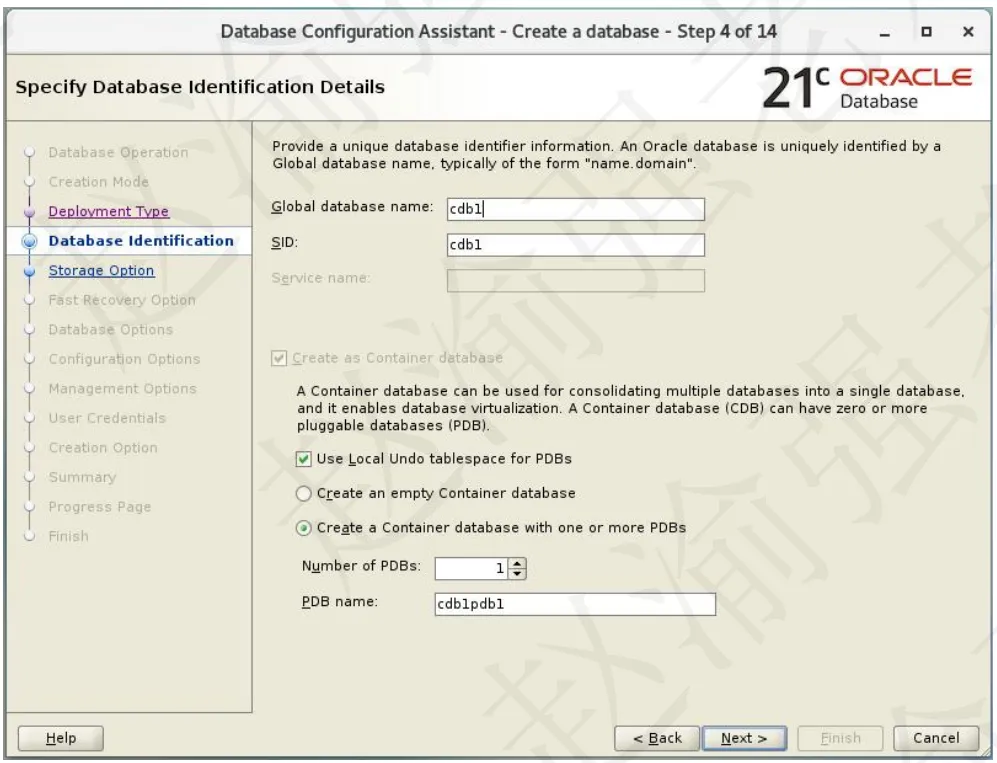Click Fast Recovery Option step label
Image resolution: width=997 pixels, height=763 pixels.
[x=122, y=300]
